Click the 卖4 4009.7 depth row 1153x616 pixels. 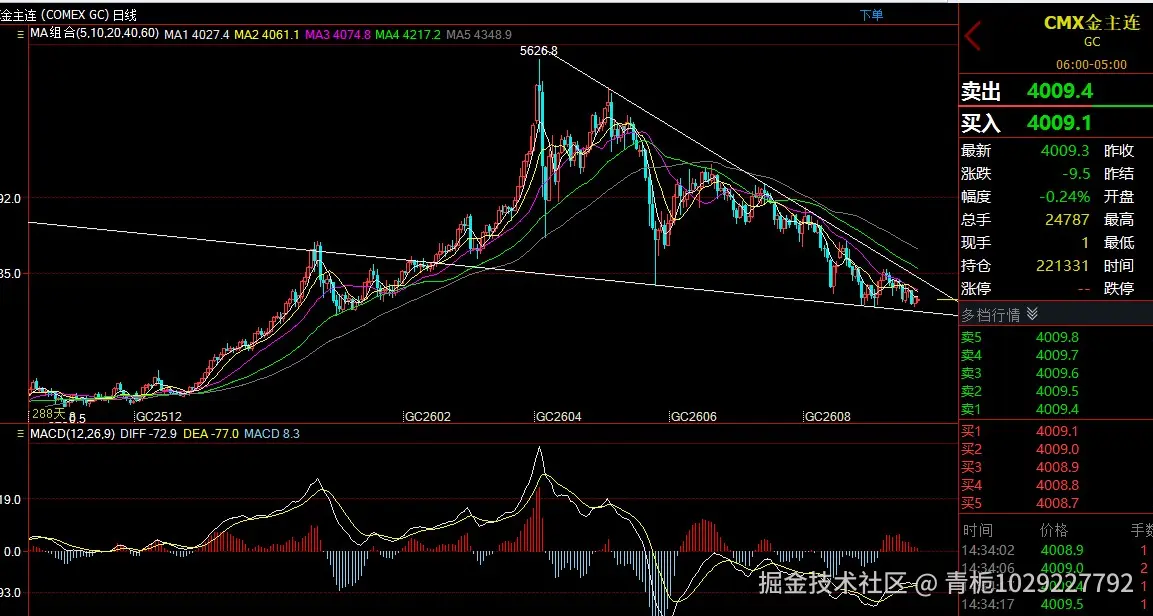pyautogui.click(x=1021, y=355)
